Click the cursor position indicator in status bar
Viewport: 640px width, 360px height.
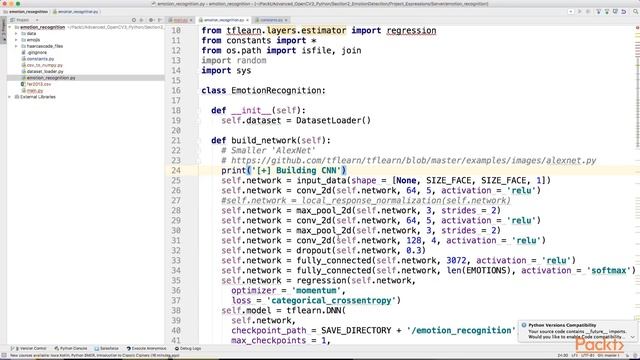point(562,356)
